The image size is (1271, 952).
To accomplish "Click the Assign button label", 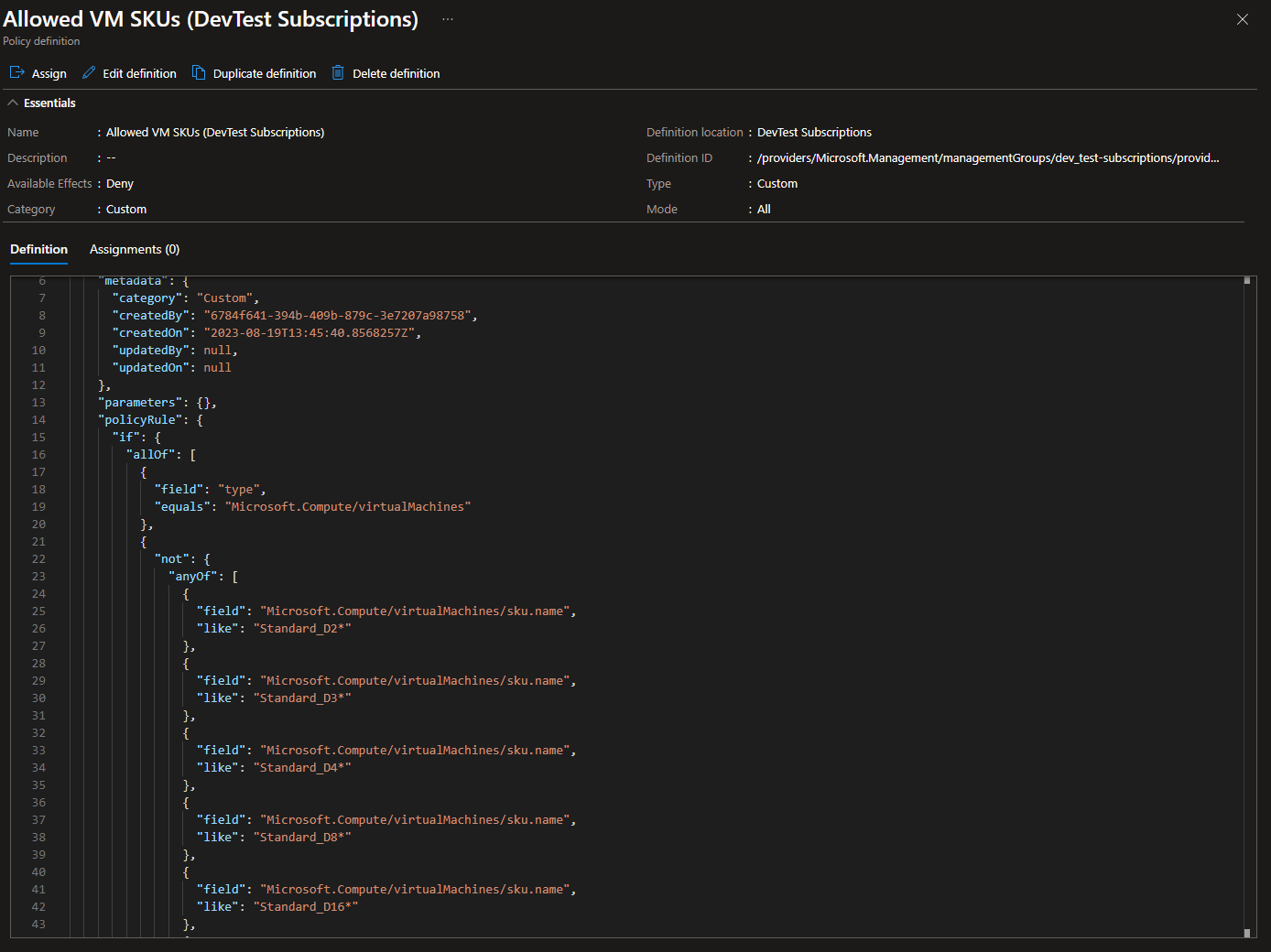I will click(49, 73).
